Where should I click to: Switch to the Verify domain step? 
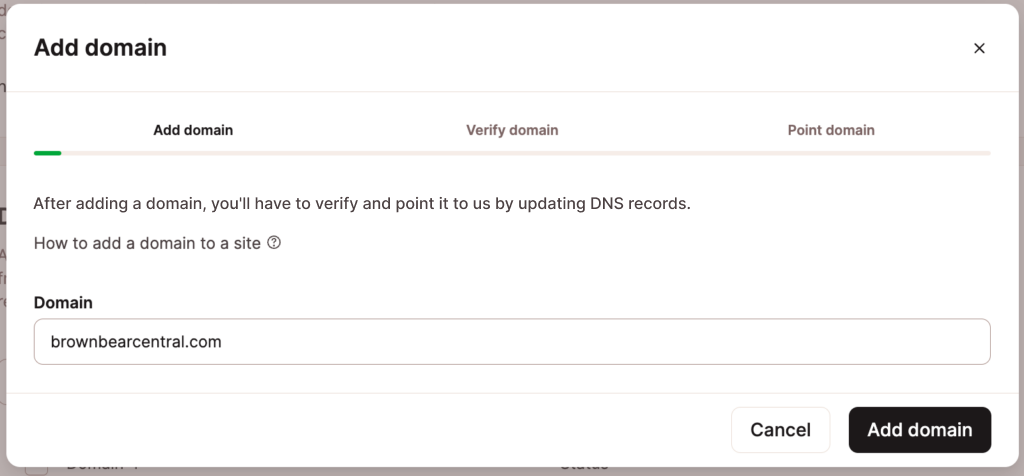512,130
